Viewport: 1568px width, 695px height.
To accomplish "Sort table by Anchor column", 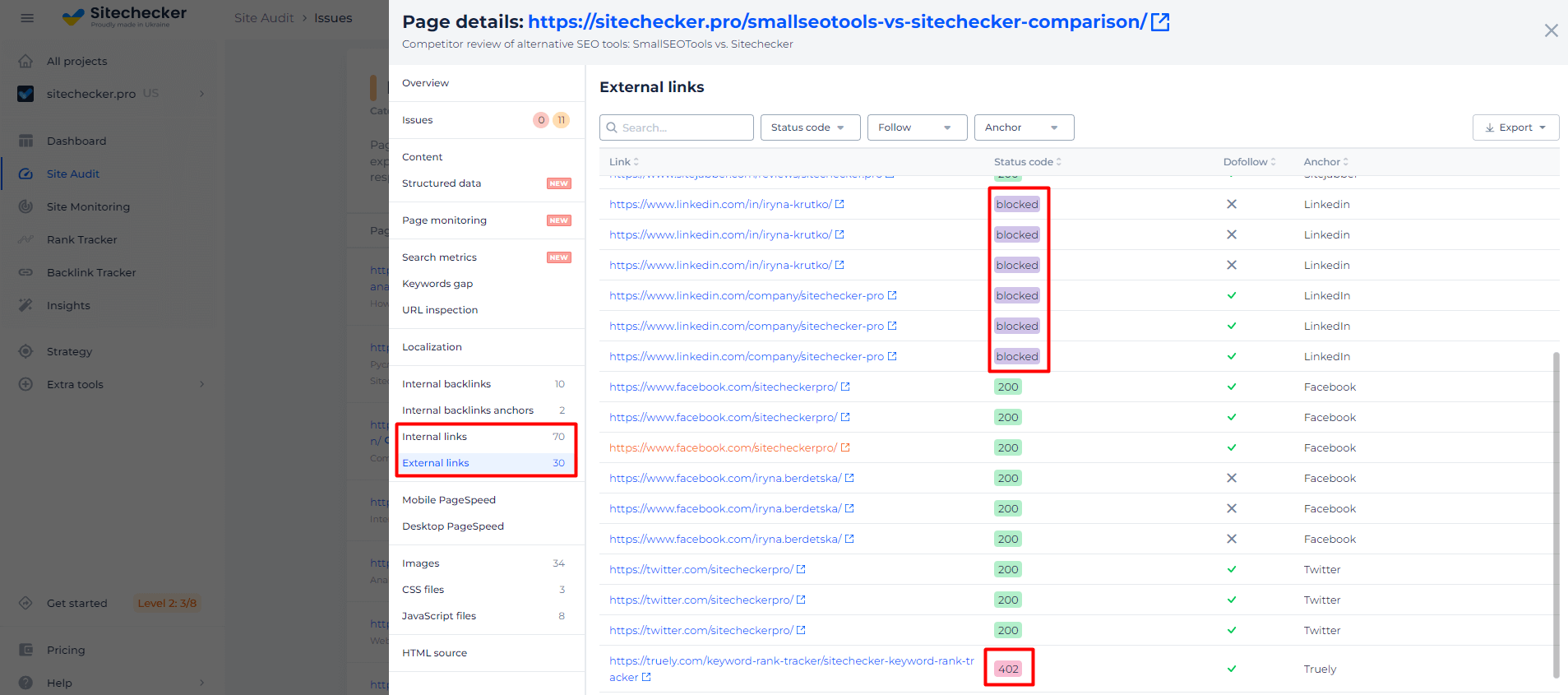I will click(1326, 162).
